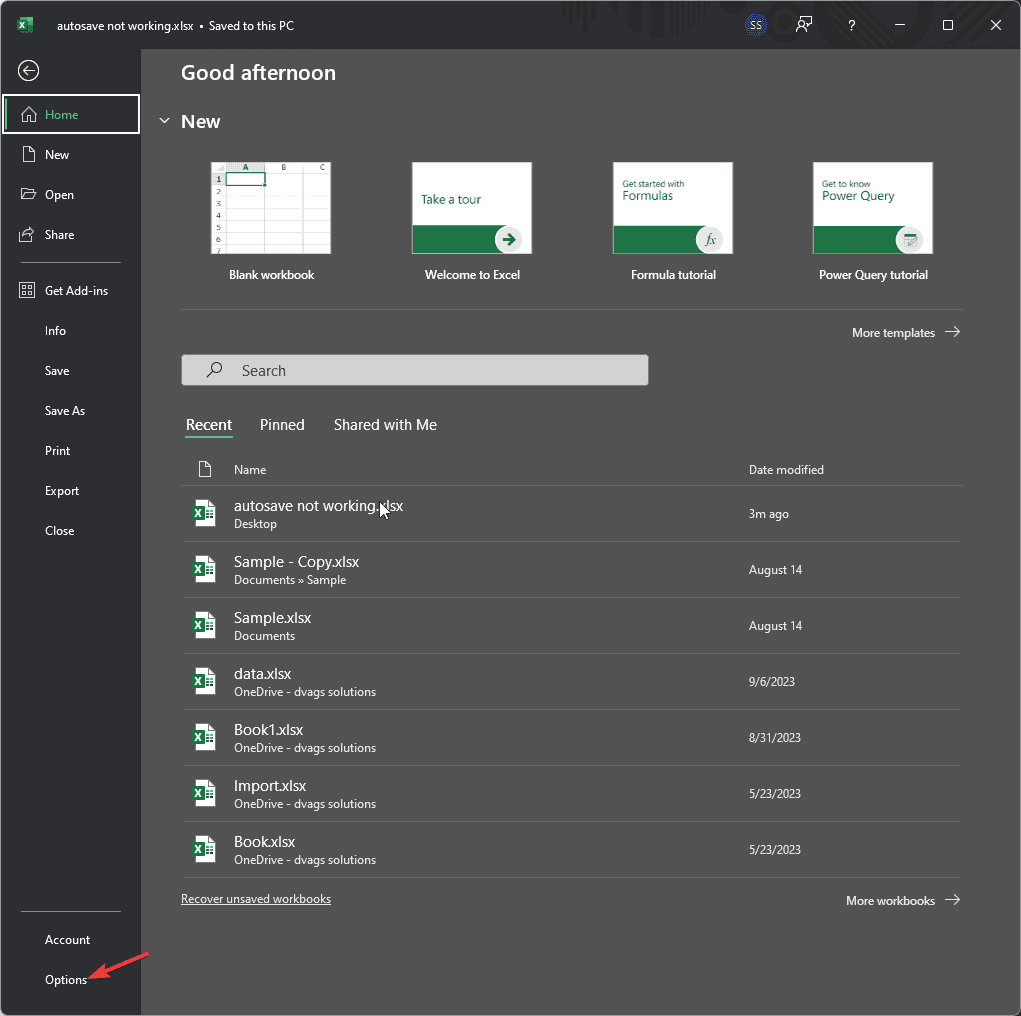Viewport: 1021px width, 1016px height.
Task: Open Options in the sidebar
Action: tap(66, 980)
